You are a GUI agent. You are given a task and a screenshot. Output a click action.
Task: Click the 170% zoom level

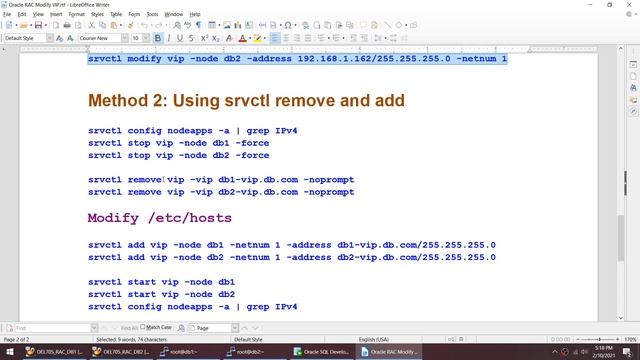(x=630, y=339)
